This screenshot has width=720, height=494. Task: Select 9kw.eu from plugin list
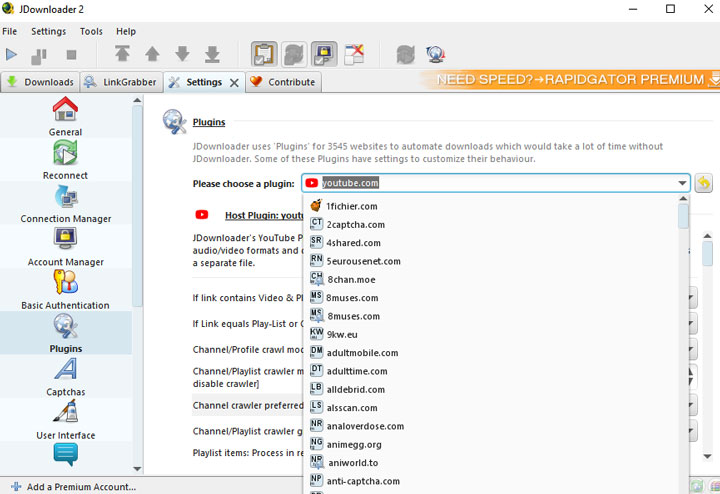pyautogui.click(x=490, y=335)
